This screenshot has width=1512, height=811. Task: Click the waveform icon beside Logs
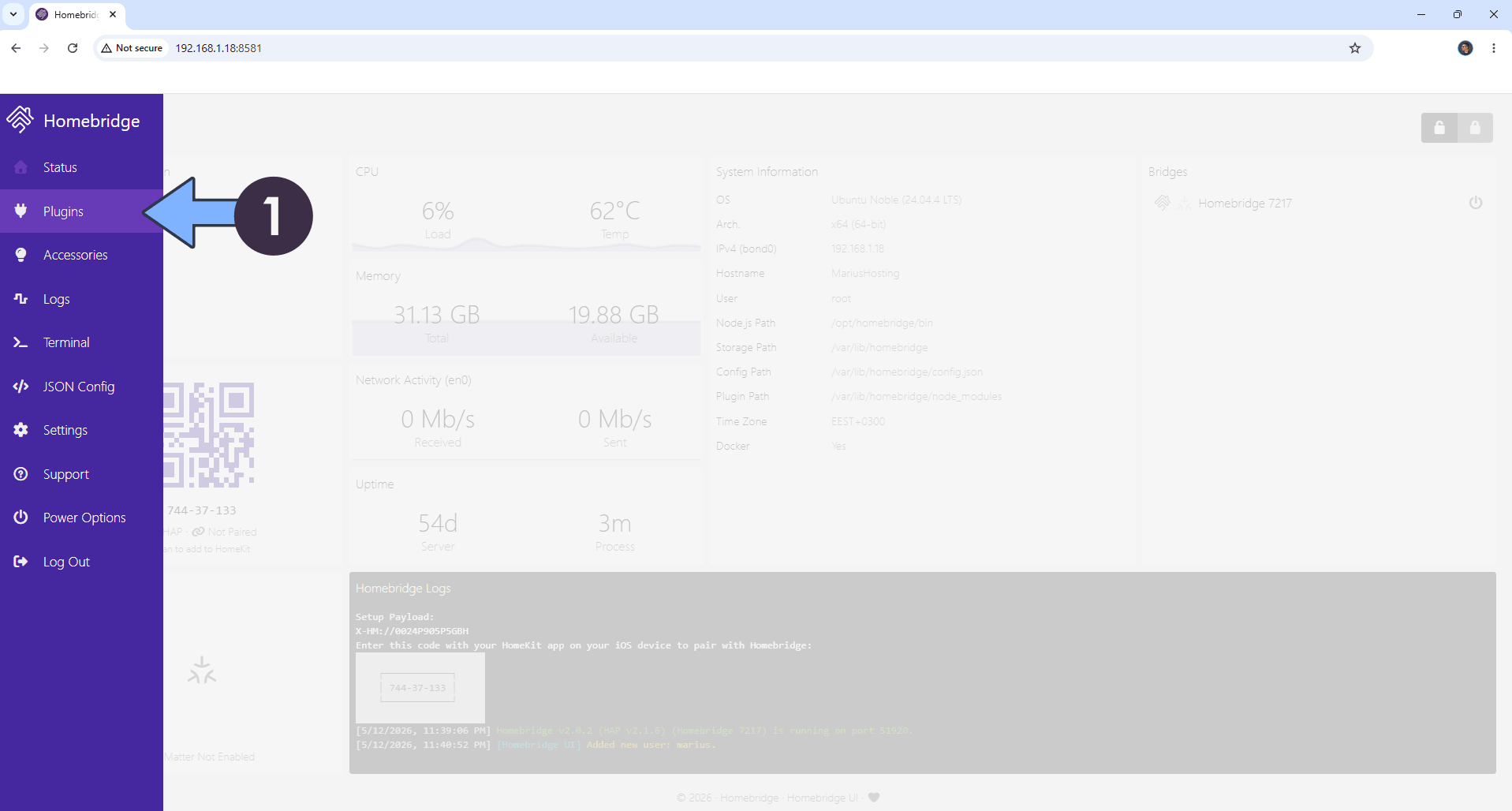[x=21, y=298]
